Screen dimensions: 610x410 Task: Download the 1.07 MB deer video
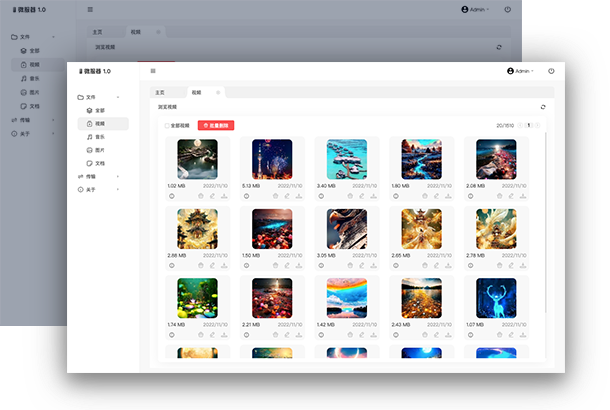[x=523, y=335]
